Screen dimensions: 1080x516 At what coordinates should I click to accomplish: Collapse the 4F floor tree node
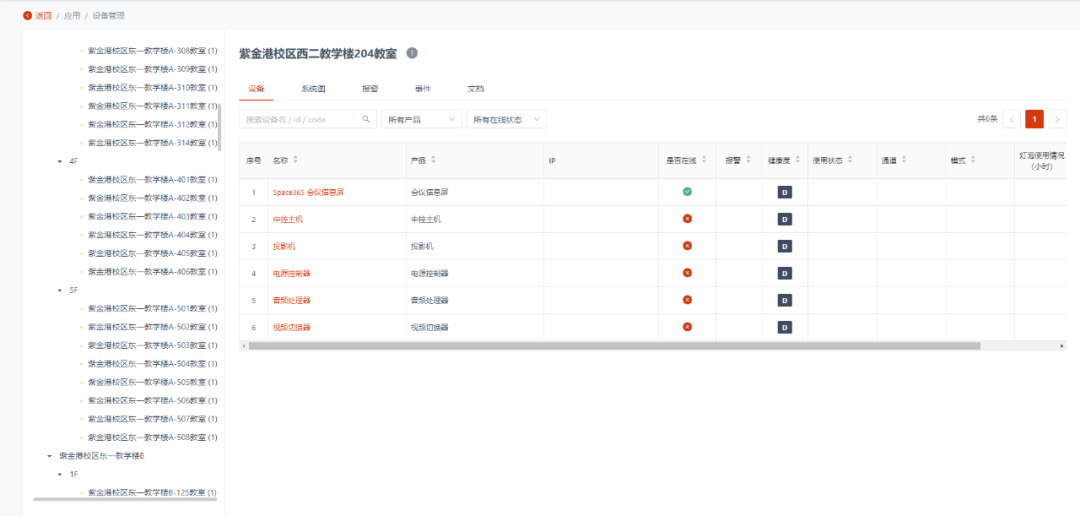(60, 161)
